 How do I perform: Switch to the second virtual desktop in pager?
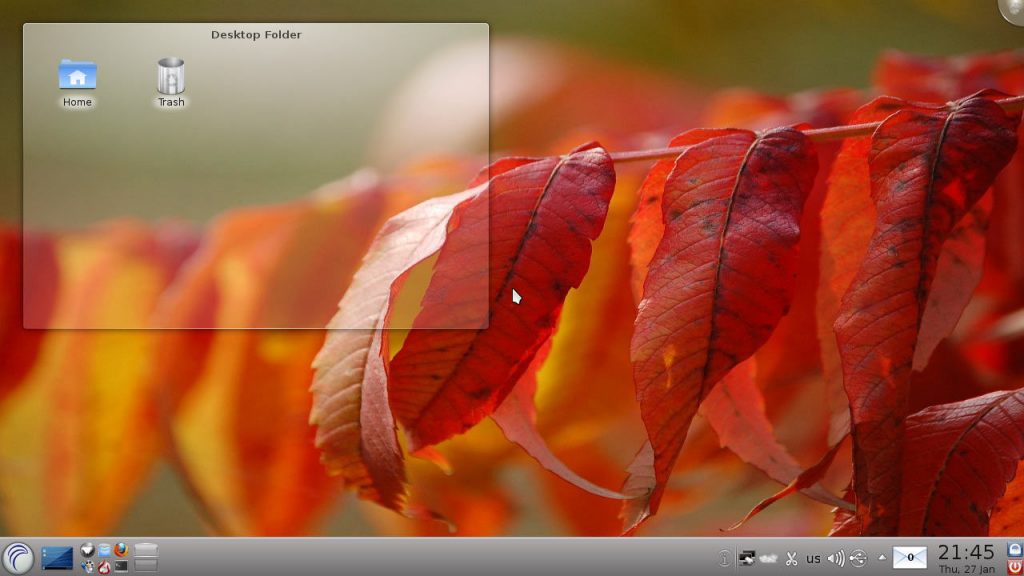pos(147,566)
